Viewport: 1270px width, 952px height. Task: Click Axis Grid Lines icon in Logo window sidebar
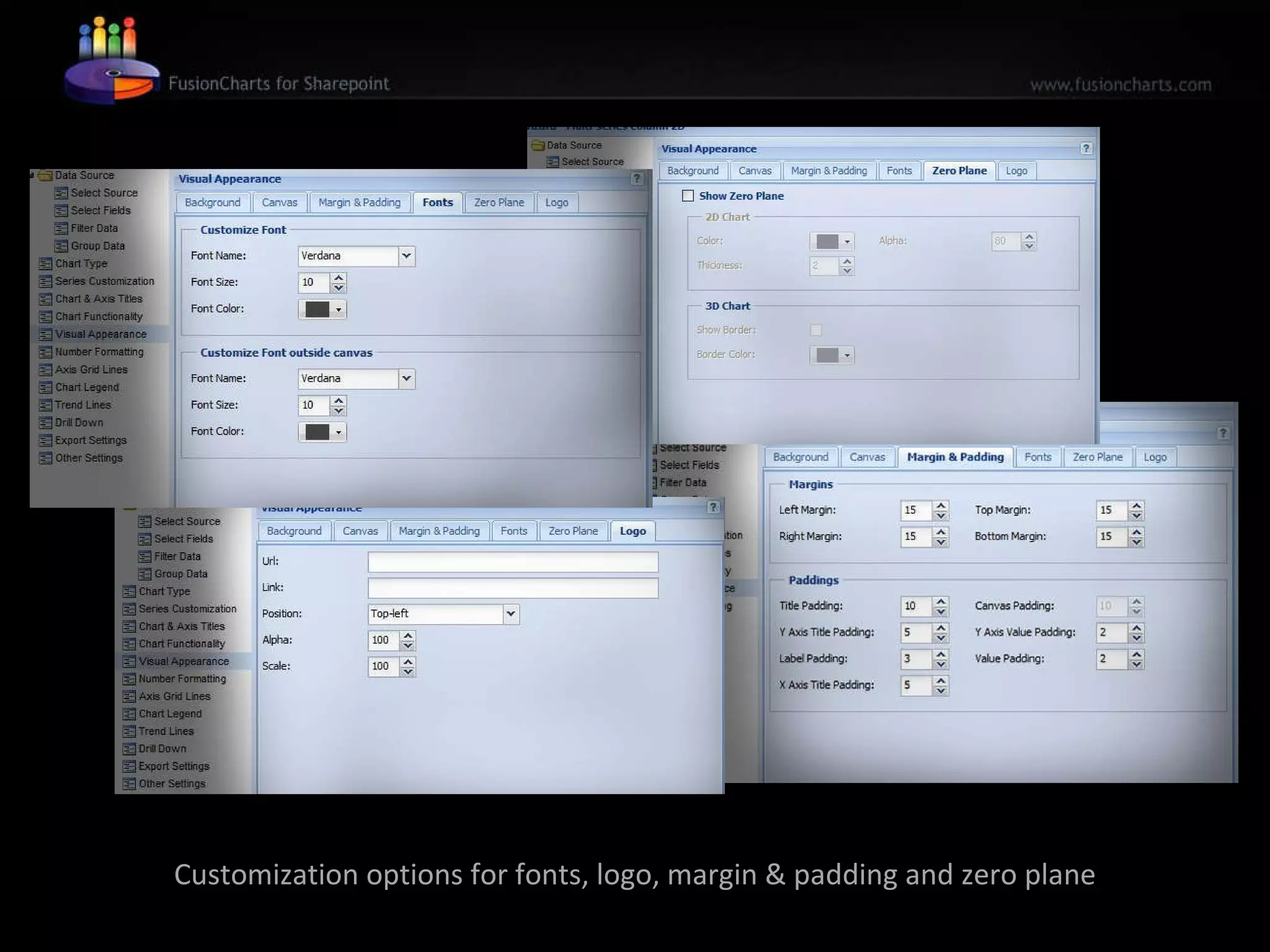[x=129, y=697]
